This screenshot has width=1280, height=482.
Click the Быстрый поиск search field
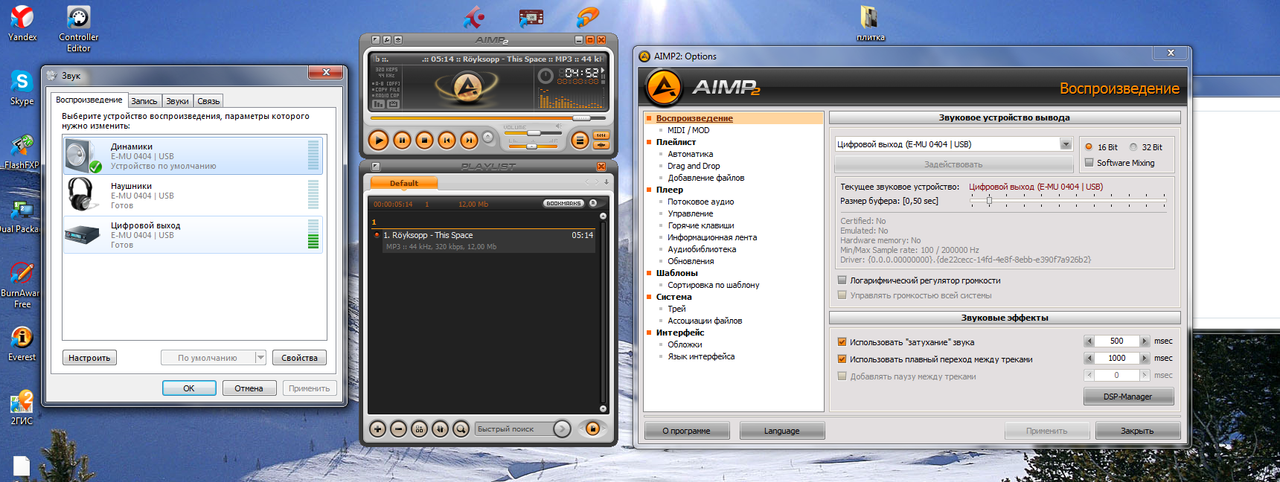515,429
